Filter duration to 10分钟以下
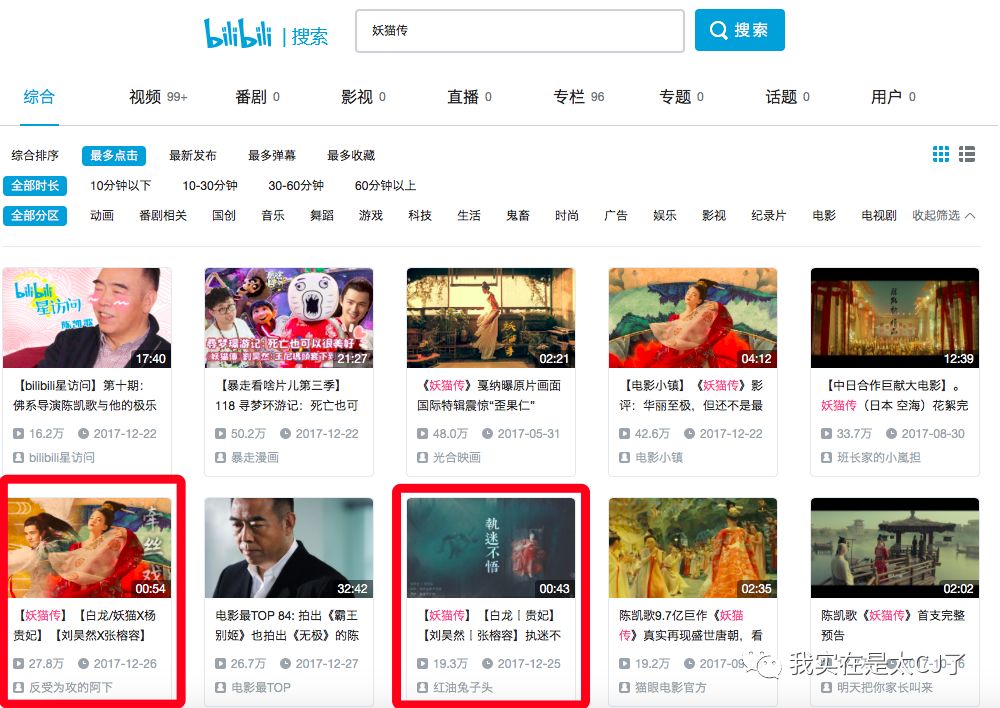The height and width of the screenshot is (708, 1000). tap(121, 186)
